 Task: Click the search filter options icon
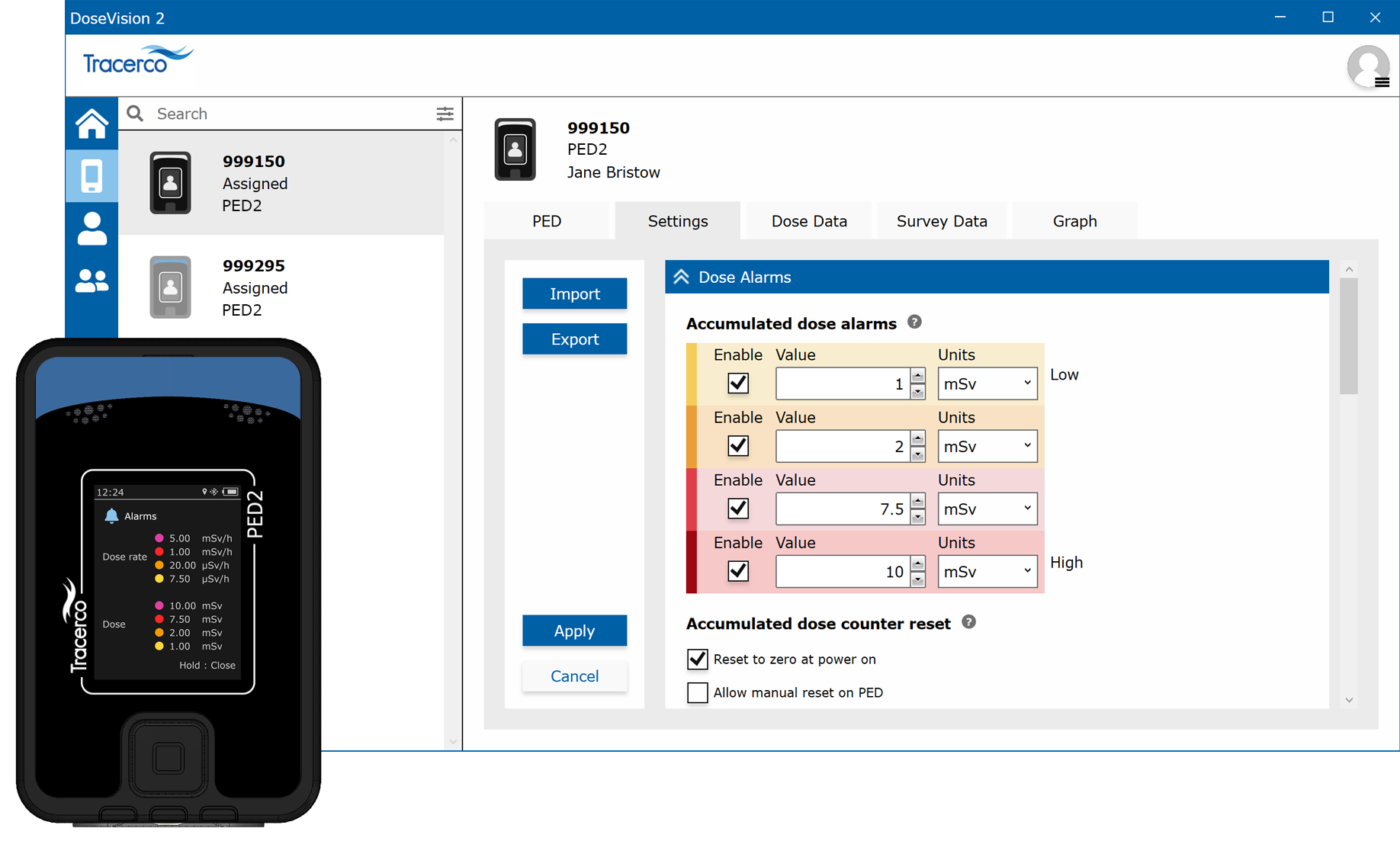click(445, 114)
